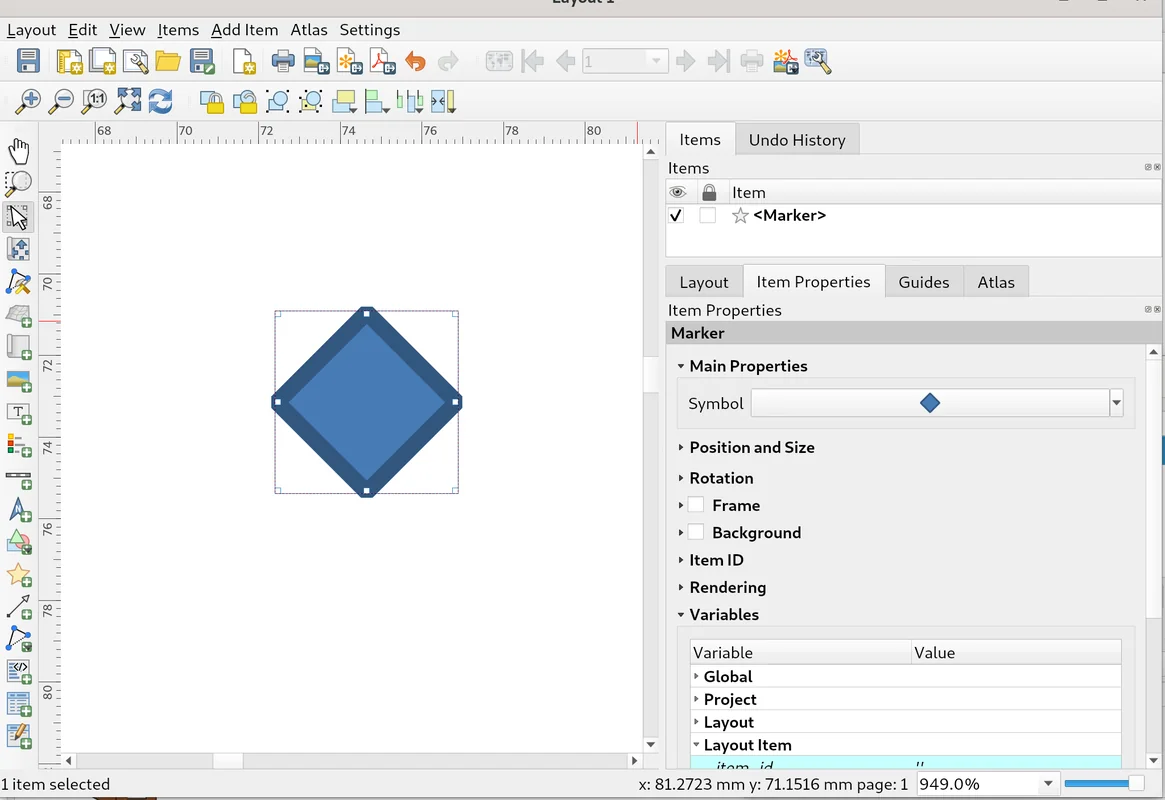
Task: Toggle lock checkbox for Marker item
Action: (708, 216)
